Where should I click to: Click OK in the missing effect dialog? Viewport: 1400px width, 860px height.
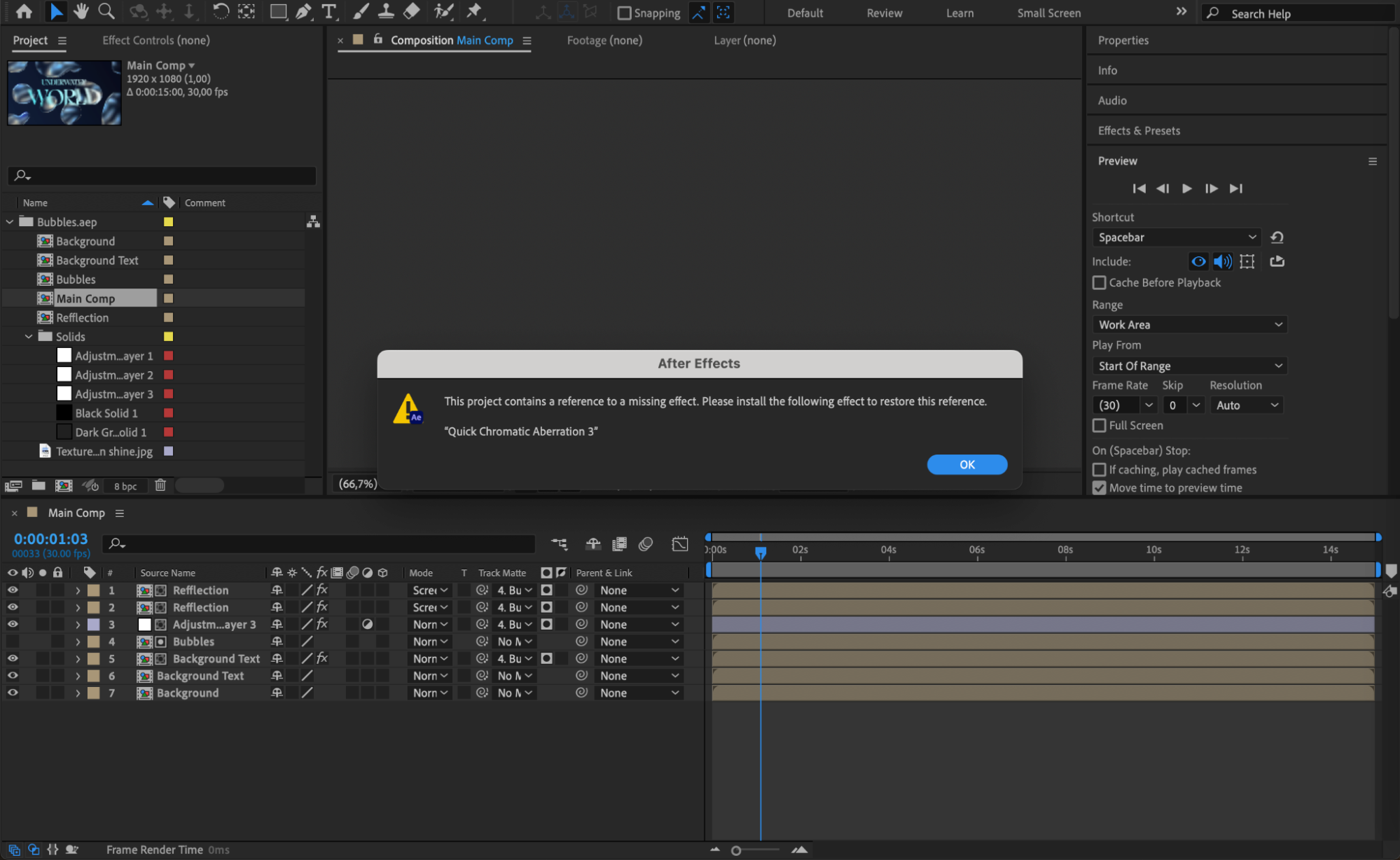[966, 464]
